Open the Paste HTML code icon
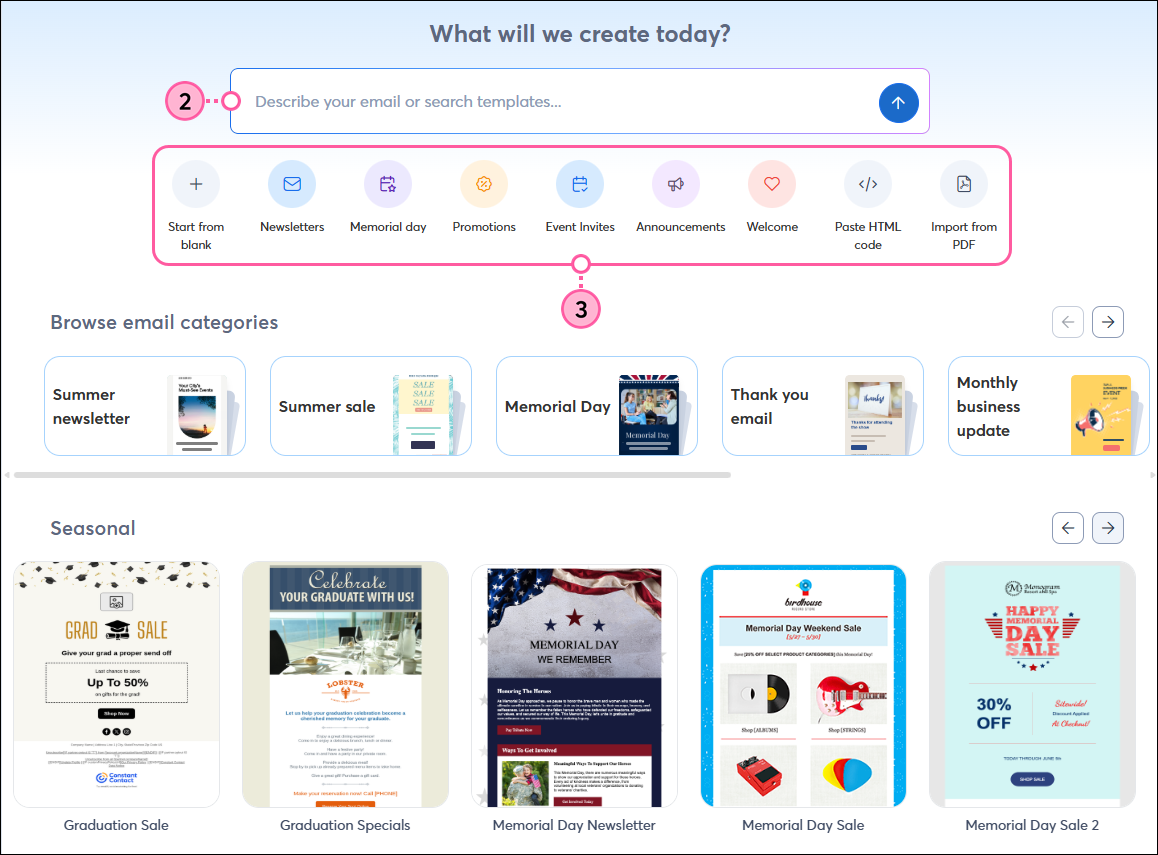The height and width of the screenshot is (855, 1158). tap(868, 184)
